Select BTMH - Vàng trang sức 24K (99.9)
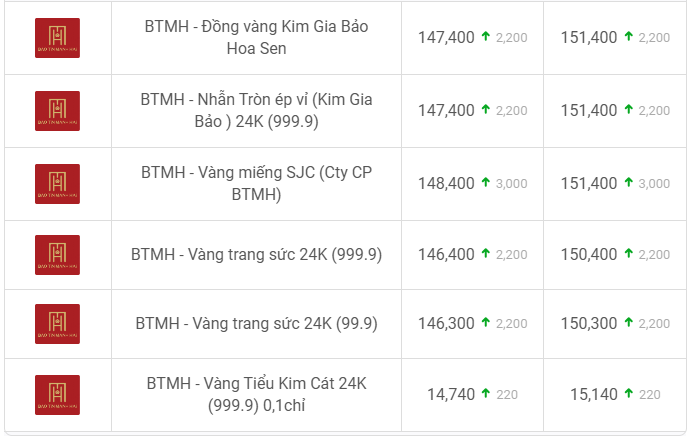 click(x=256, y=324)
